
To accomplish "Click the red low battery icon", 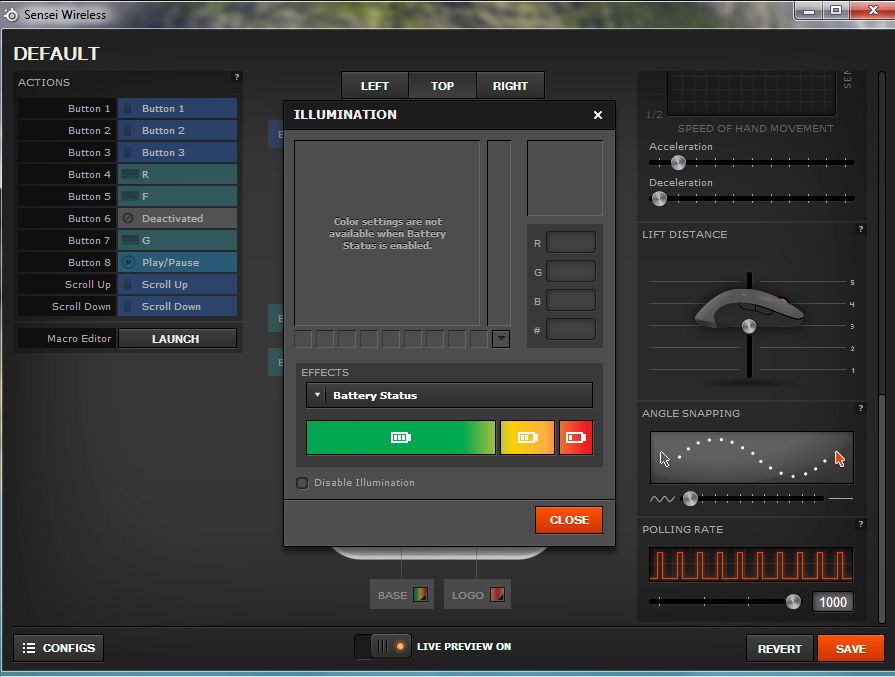I will pos(576,437).
